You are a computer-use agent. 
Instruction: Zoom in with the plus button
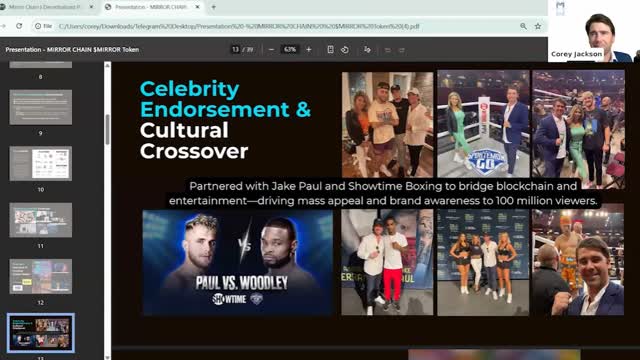tap(309, 49)
